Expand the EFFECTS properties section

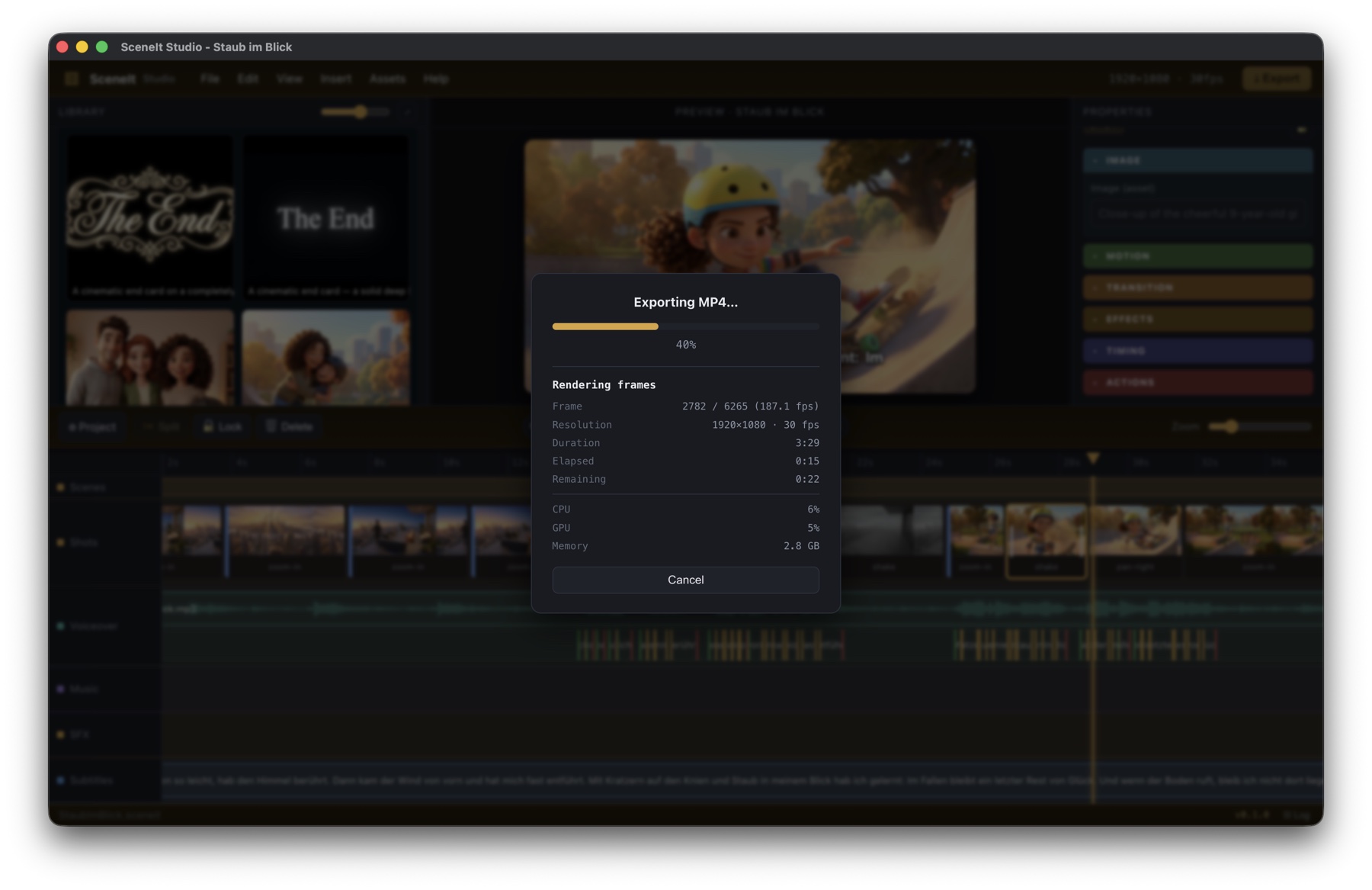1197,319
